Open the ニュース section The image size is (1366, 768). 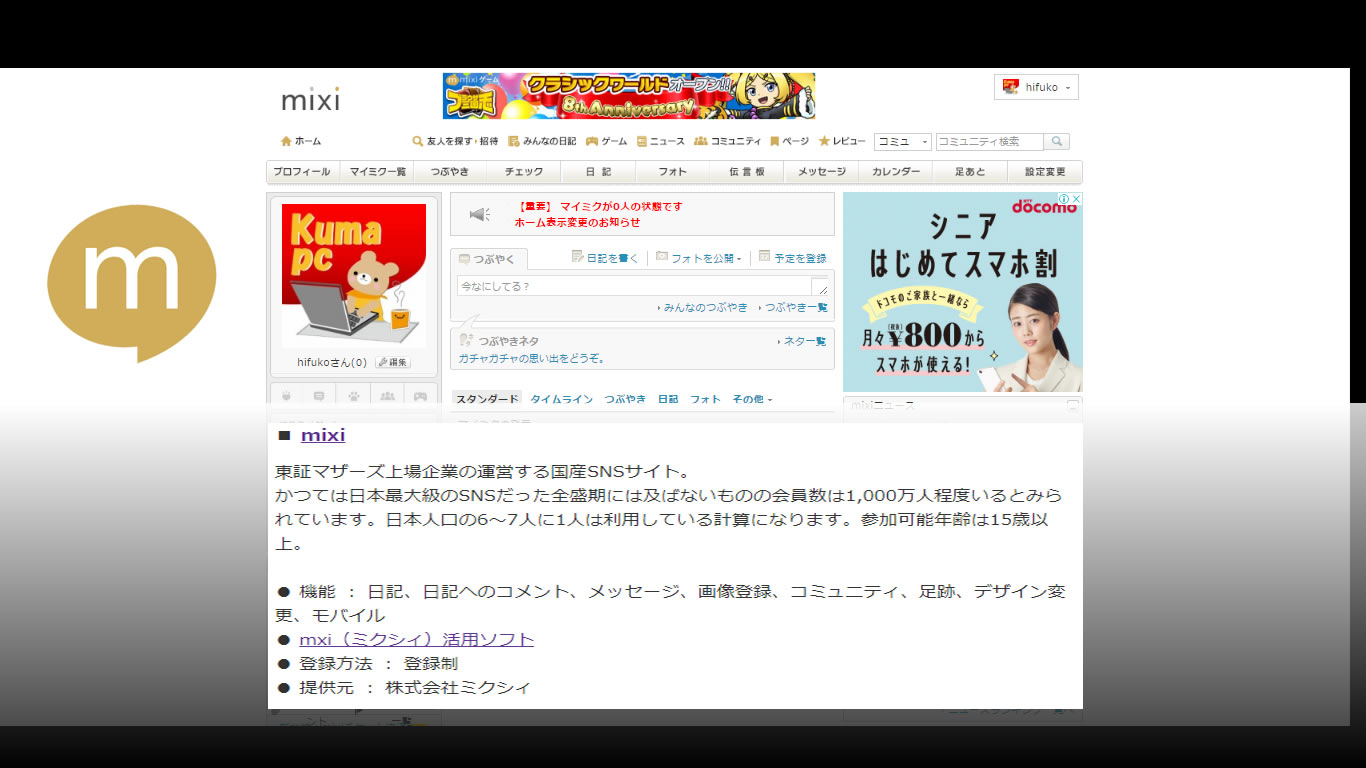661,141
